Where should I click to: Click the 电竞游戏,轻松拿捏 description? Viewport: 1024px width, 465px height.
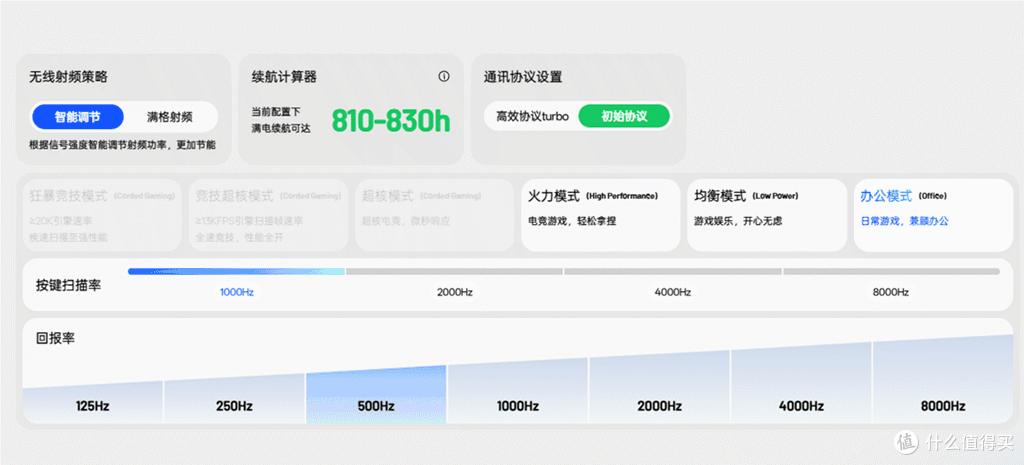tap(572, 221)
